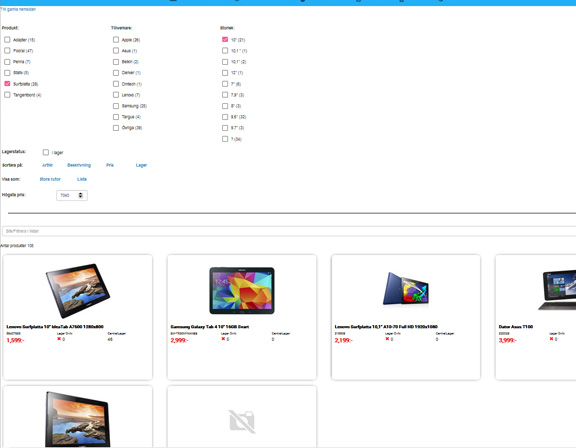Open the Lenovo IdeaTab A7600 product image

point(78,290)
